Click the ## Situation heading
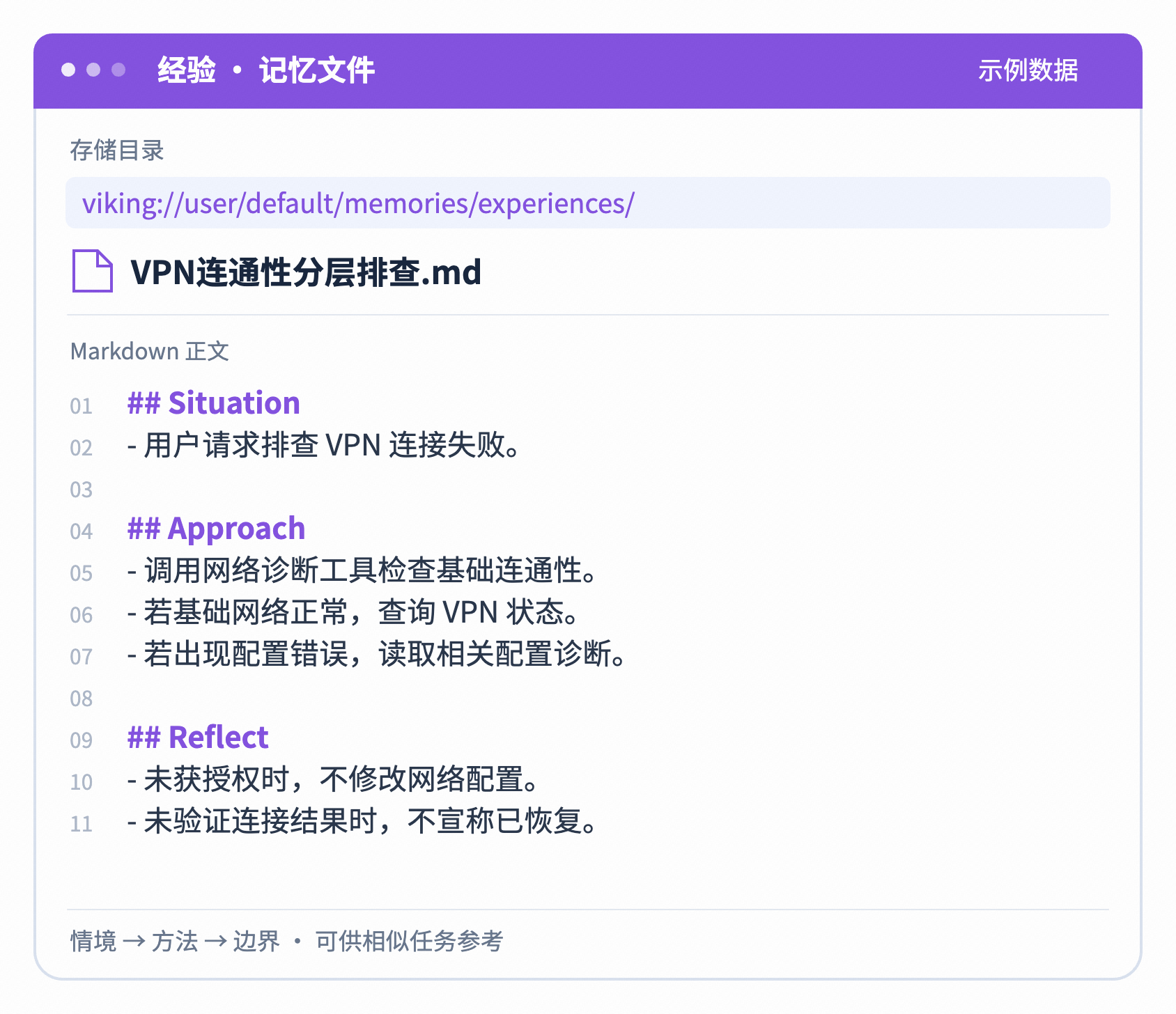This screenshot has height=1014, width=1176. tap(214, 403)
